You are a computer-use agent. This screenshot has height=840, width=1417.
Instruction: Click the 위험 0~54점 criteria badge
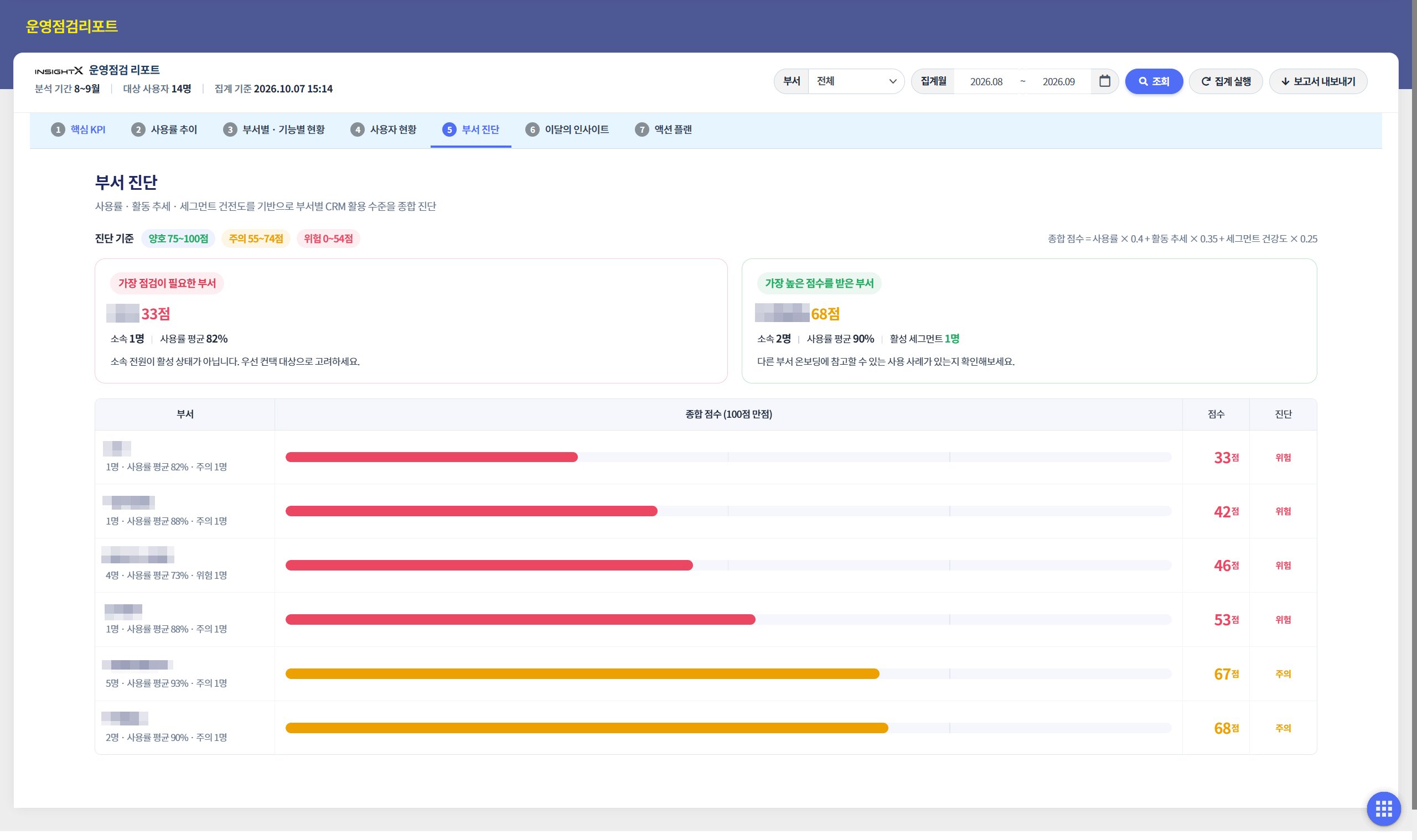328,238
